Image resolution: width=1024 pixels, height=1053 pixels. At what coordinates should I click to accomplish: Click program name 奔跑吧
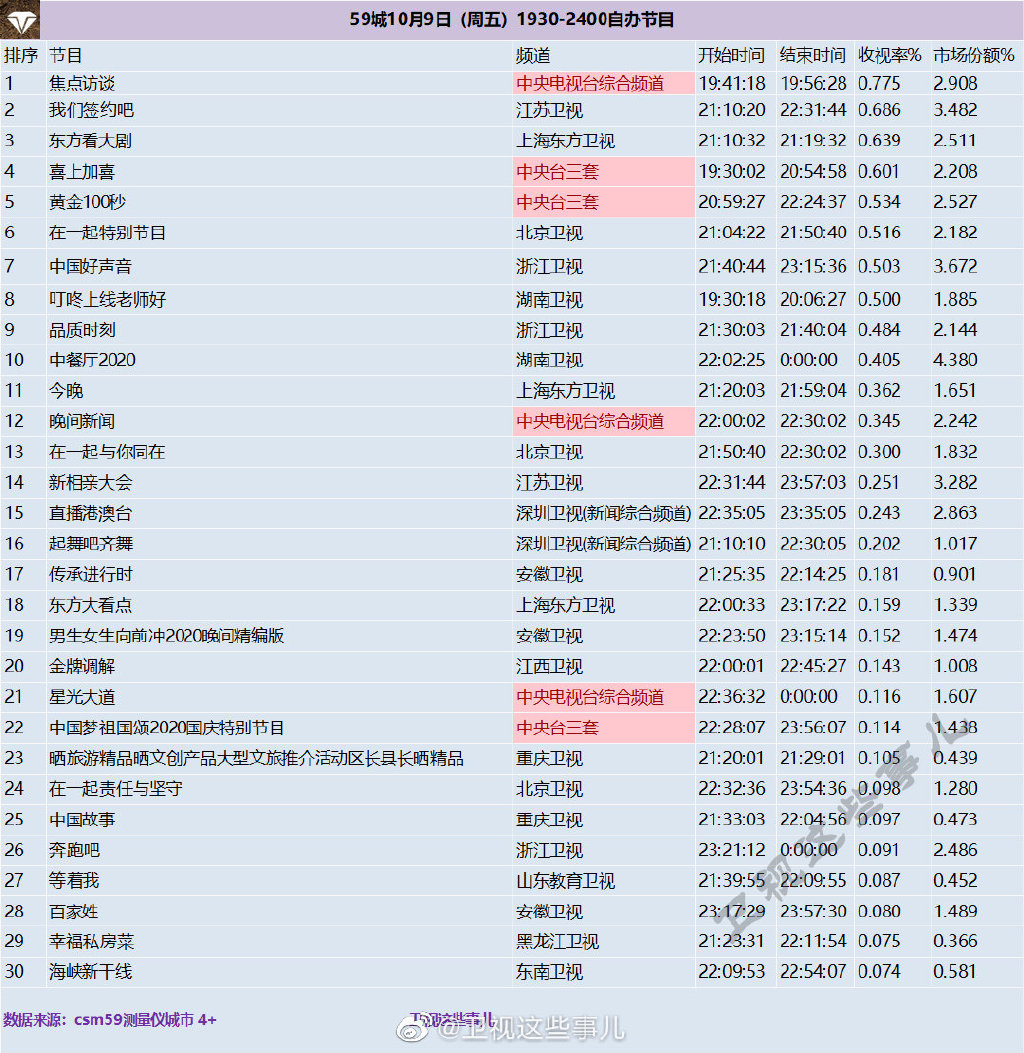coord(74,851)
